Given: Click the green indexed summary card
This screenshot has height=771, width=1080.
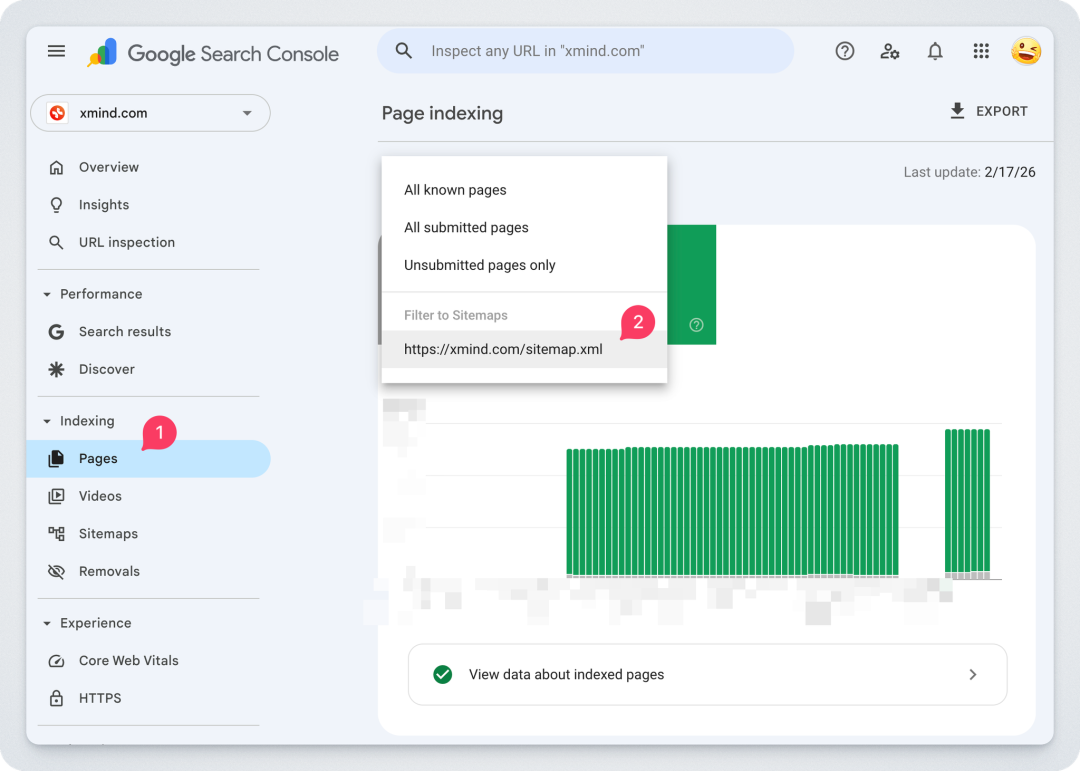Looking at the screenshot, I should [x=692, y=285].
